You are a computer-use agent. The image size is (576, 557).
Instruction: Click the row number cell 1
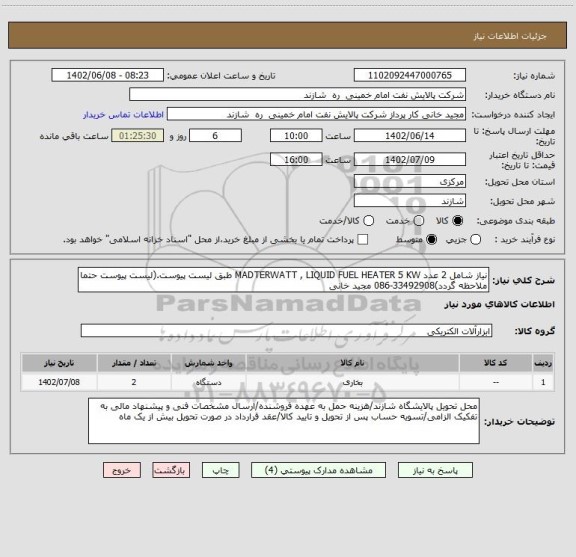click(x=543, y=382)
